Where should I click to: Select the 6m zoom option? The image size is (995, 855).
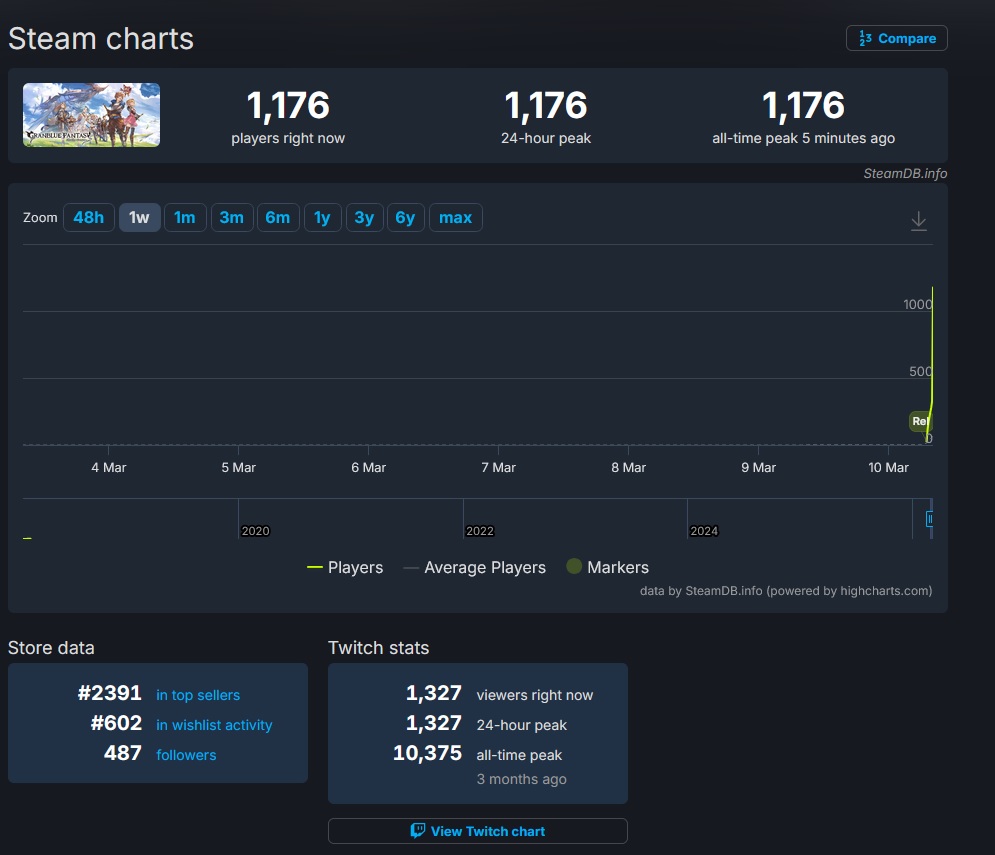(x=278, y=218)
